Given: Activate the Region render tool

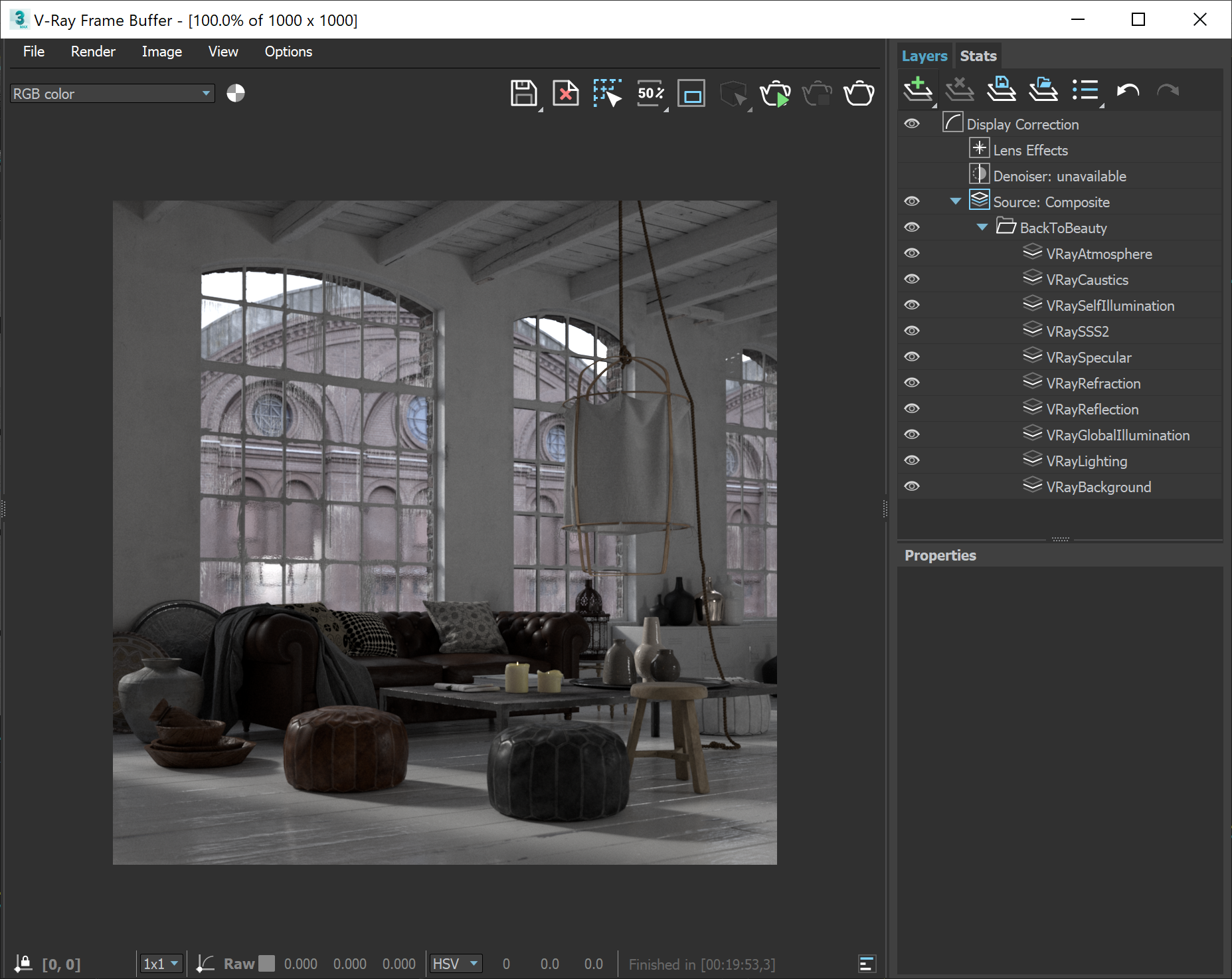Looking at the screenshot, I should [x=606, y=93].
